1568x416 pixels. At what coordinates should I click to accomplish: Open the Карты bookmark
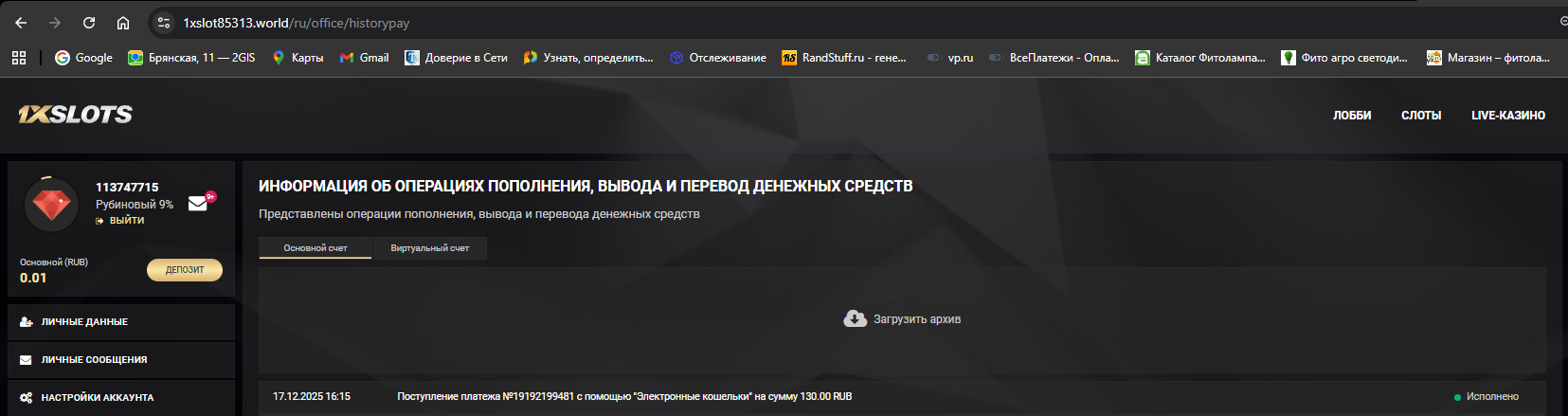297,58
